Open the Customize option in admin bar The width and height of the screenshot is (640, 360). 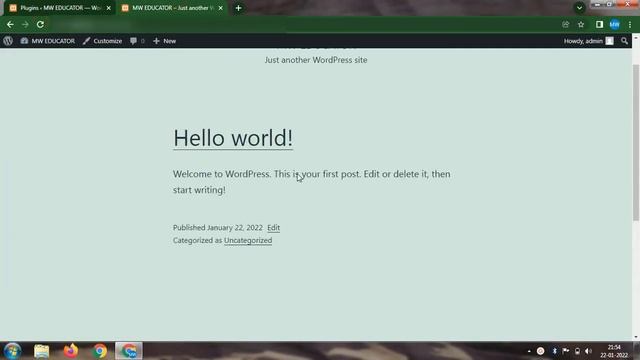point(102,41)
